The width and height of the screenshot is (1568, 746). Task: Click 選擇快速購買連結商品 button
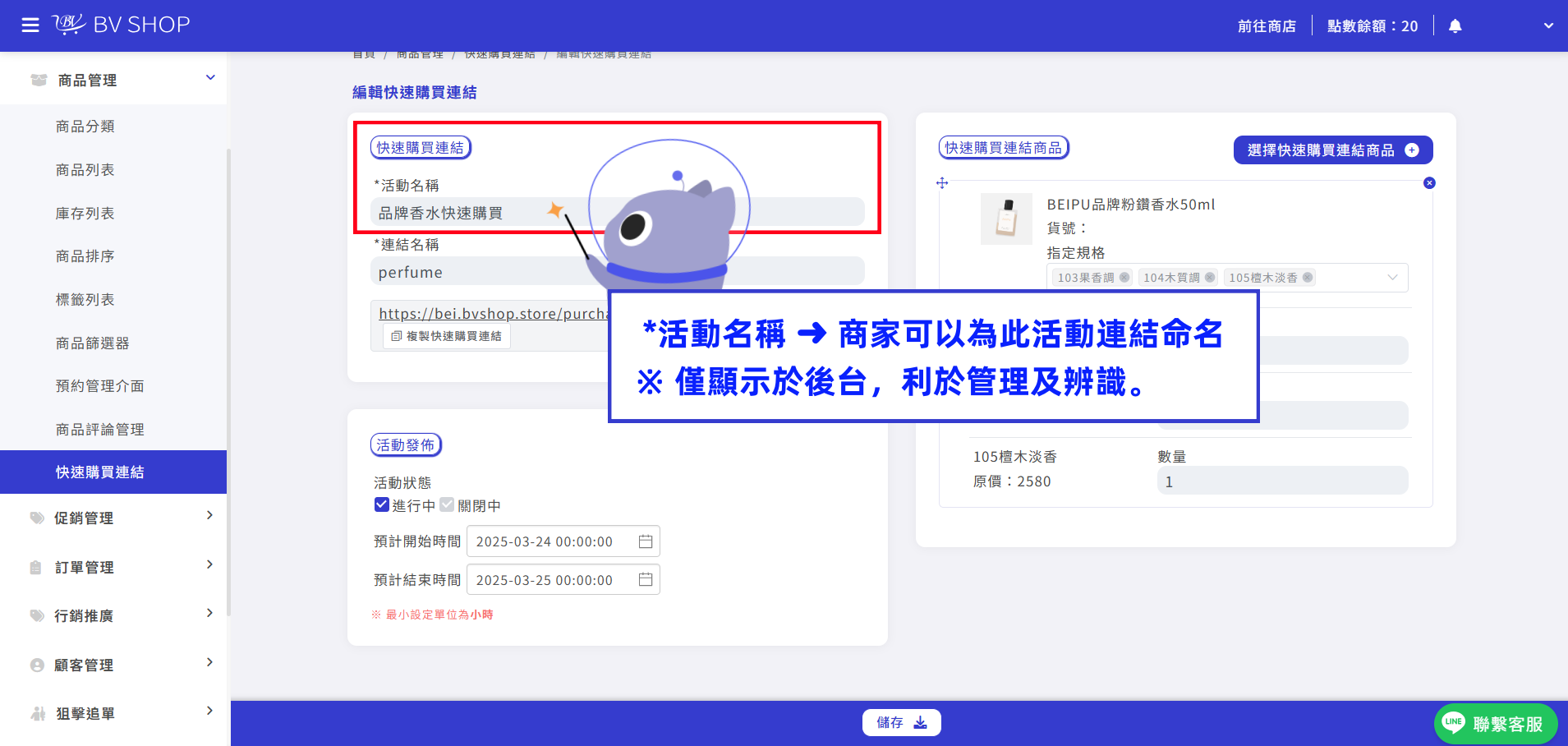pyautogui.click(x=1333, y=150)
